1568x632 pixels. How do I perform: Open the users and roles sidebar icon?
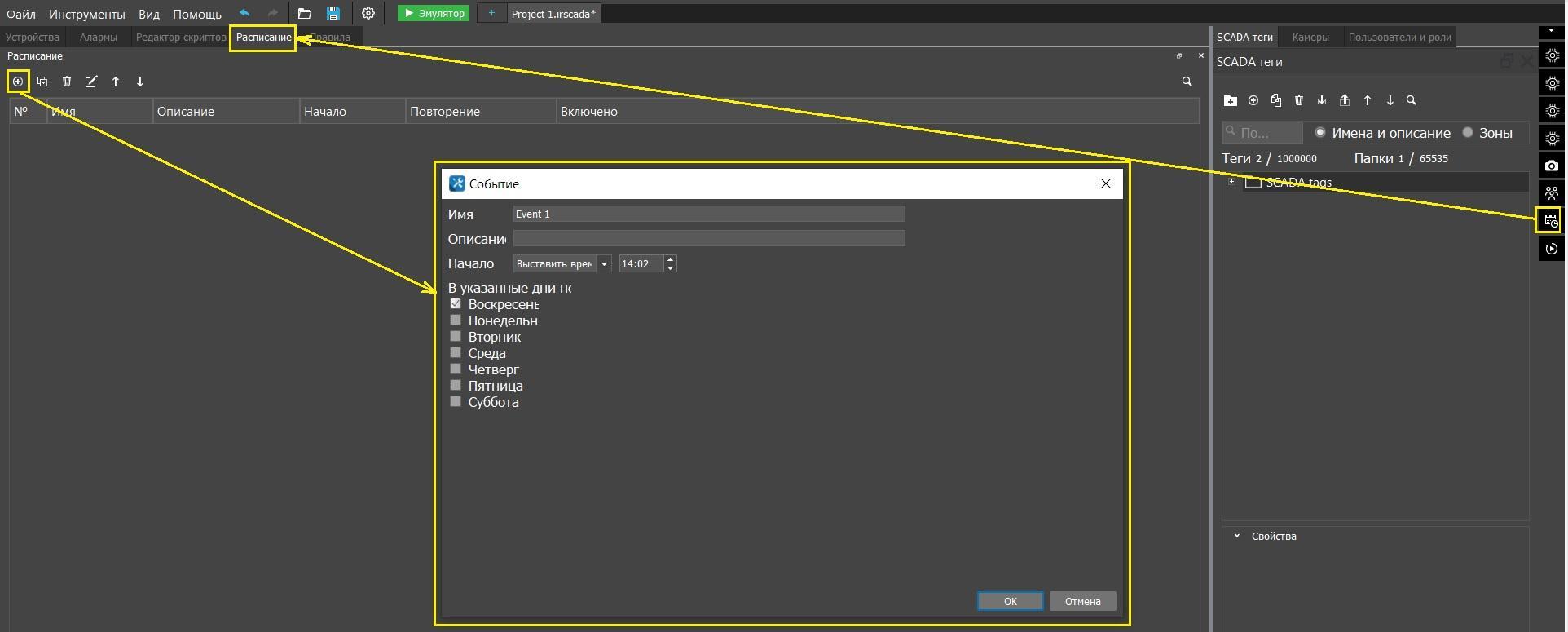coord(1551,193)
